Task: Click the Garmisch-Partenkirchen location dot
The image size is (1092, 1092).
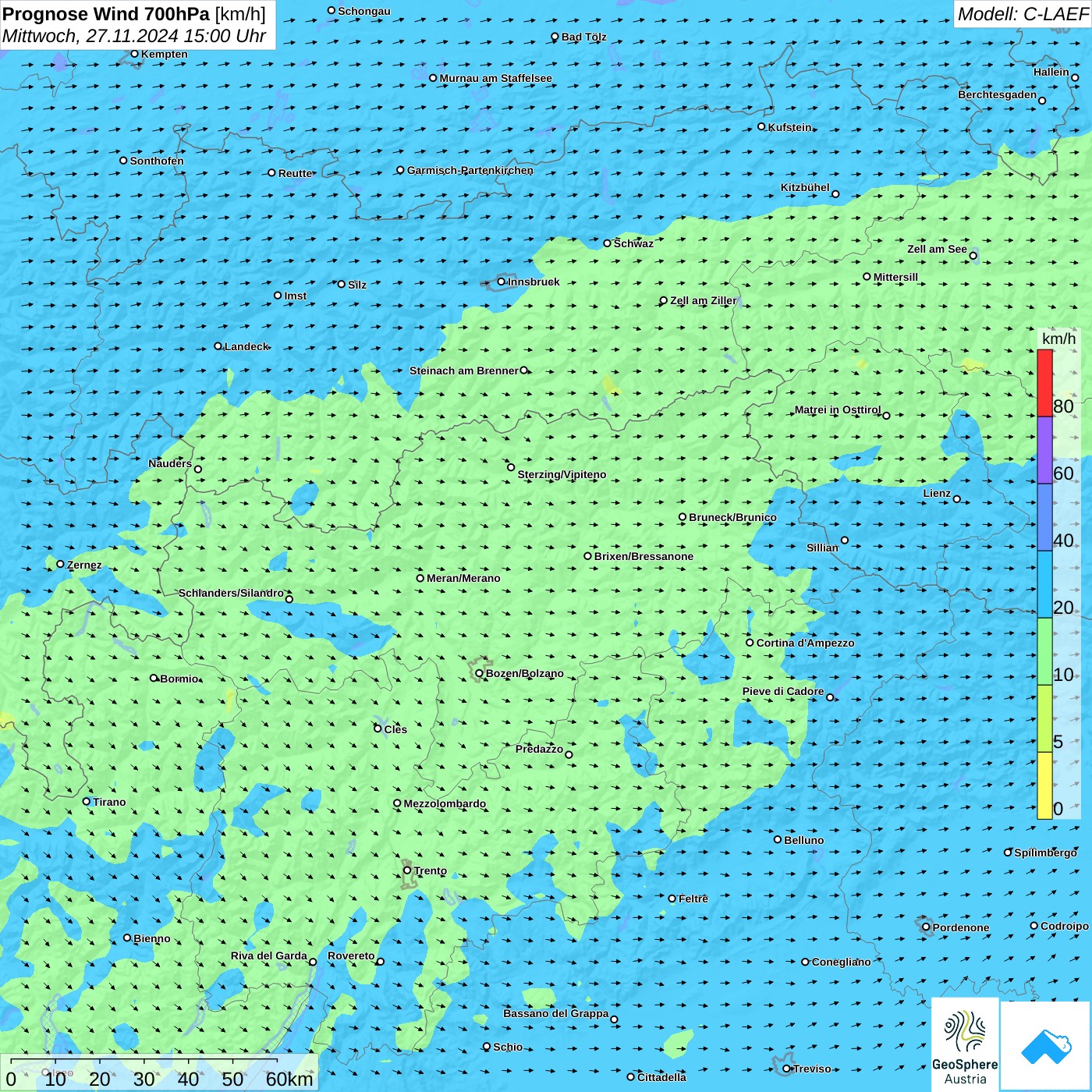Action: (x=400, y=170)
